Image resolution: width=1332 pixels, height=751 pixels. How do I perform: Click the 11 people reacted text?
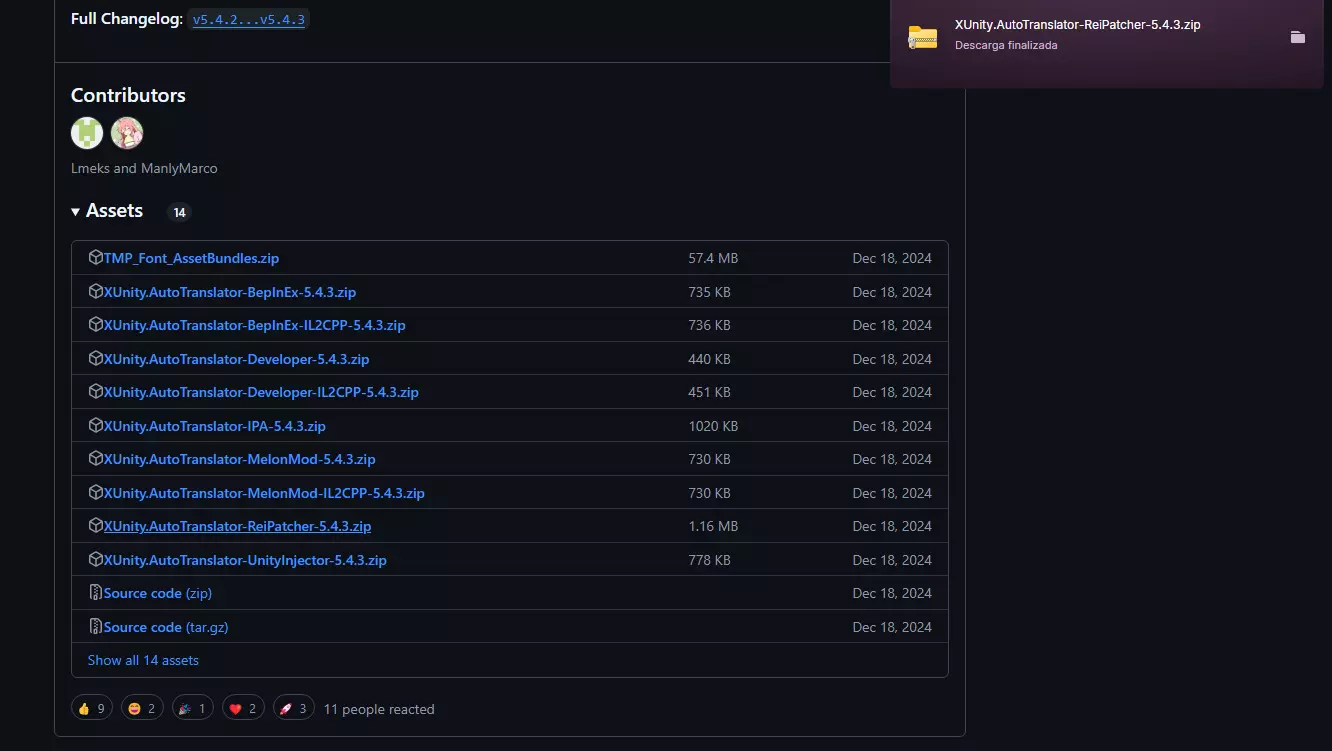click(x=379, y=709)
